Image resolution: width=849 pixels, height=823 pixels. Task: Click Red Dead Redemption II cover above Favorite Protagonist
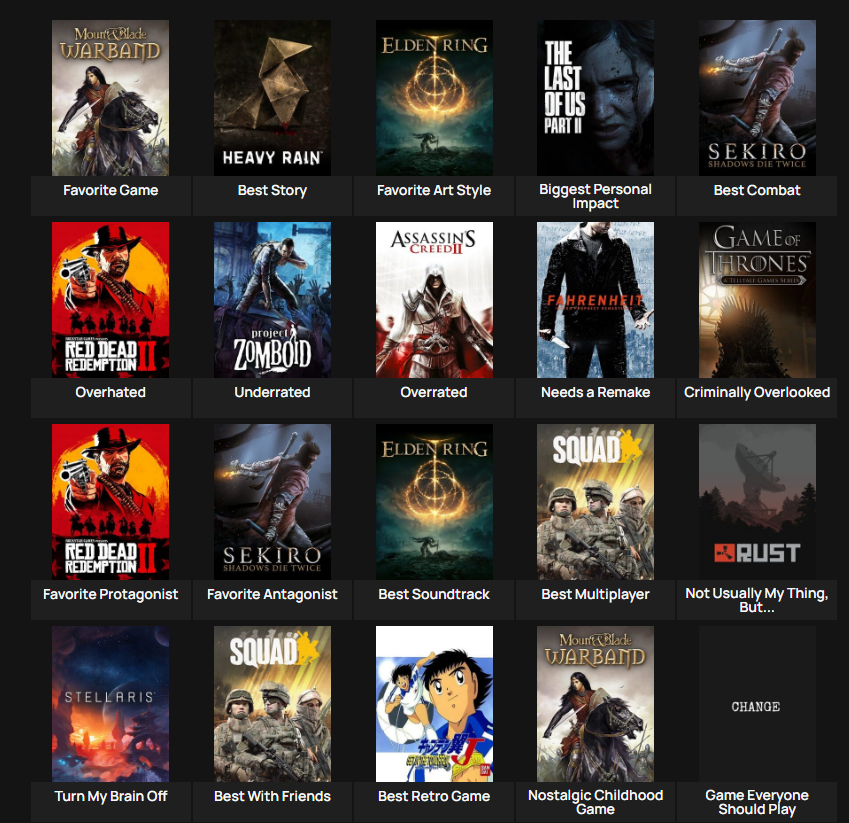[x=110, y=502]
